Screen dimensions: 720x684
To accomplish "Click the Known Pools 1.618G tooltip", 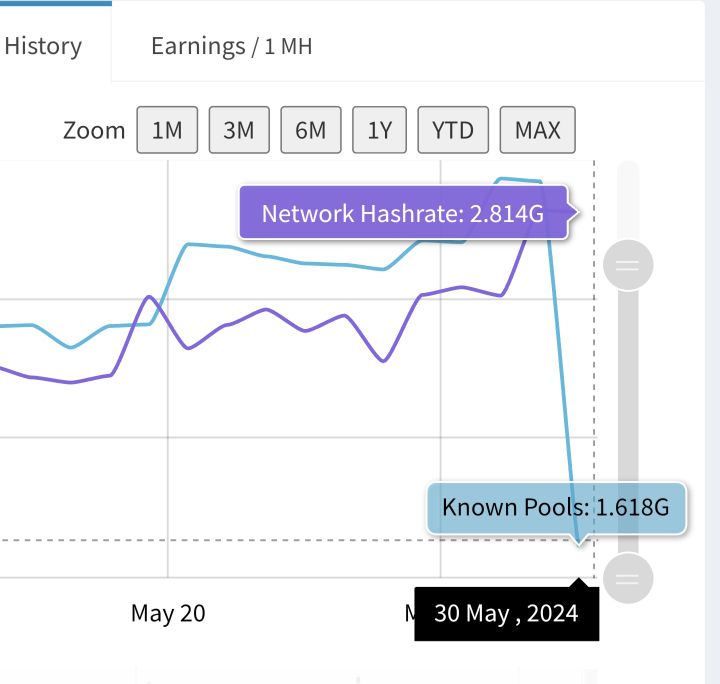I will (x=557, y=508).
